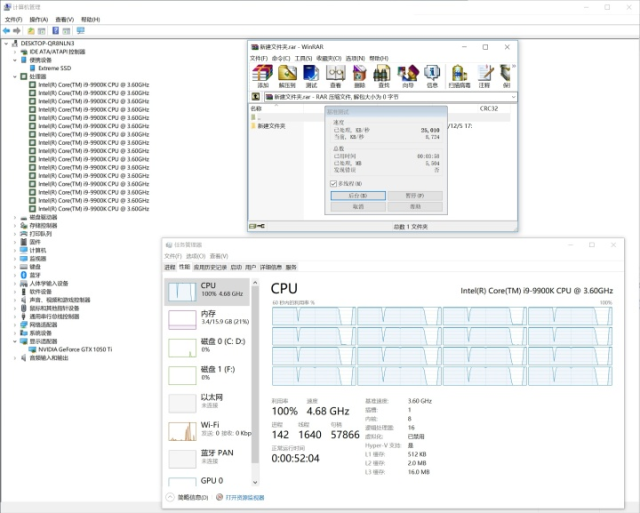Click the WinRAR Test (测试) toolbar icon
The image size is (640, 513).
pos(311,74)
